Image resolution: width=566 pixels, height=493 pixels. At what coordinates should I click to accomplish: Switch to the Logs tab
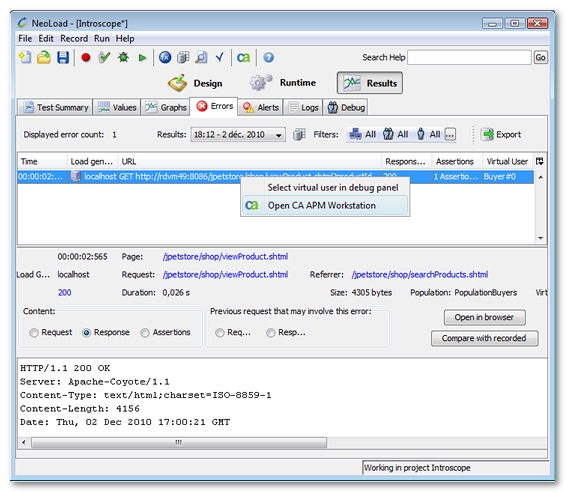(x=303, y=107)
